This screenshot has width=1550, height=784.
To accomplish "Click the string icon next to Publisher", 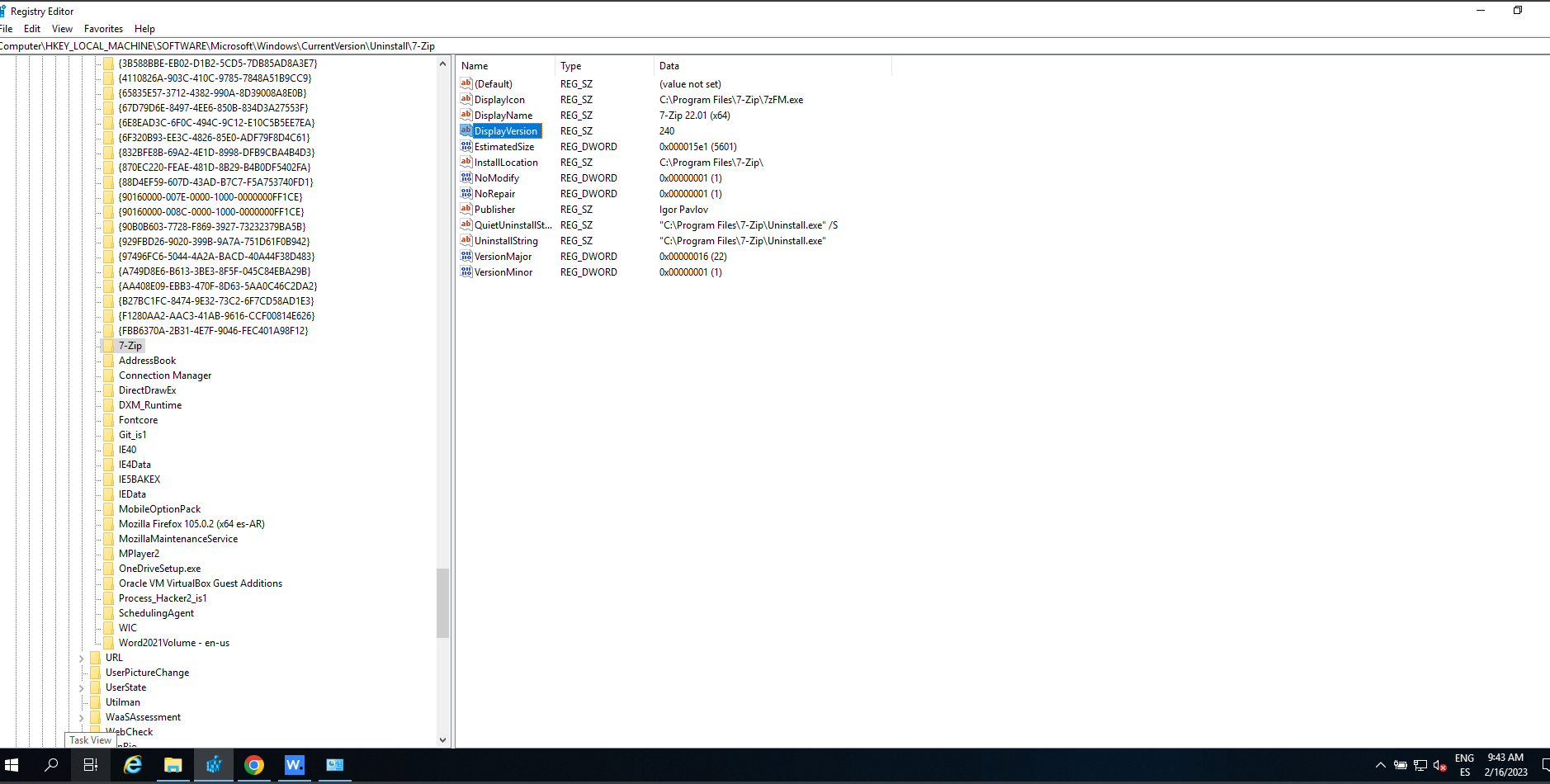I will [x=466, y=209].
